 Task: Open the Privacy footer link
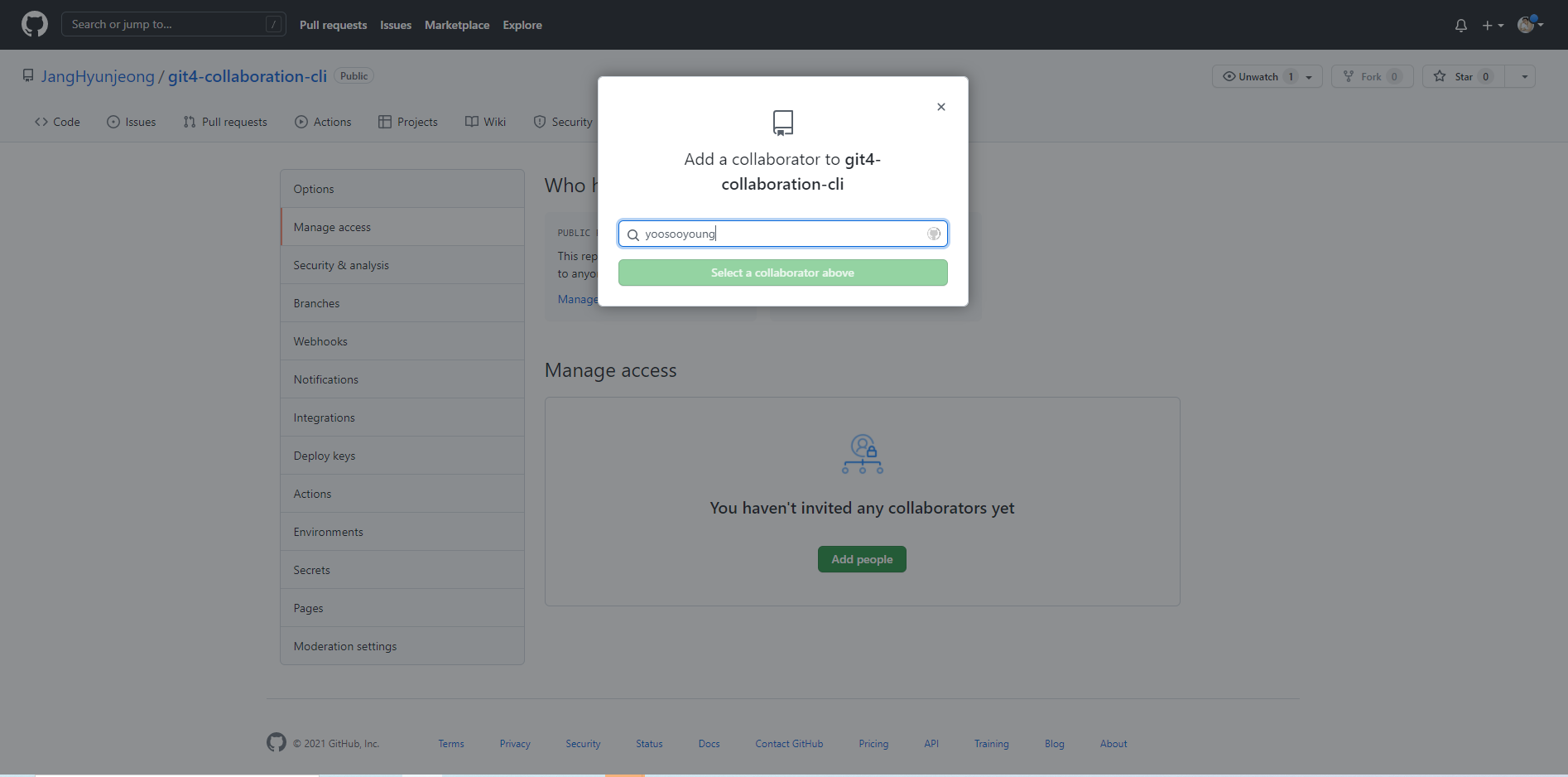click(515, 744)
